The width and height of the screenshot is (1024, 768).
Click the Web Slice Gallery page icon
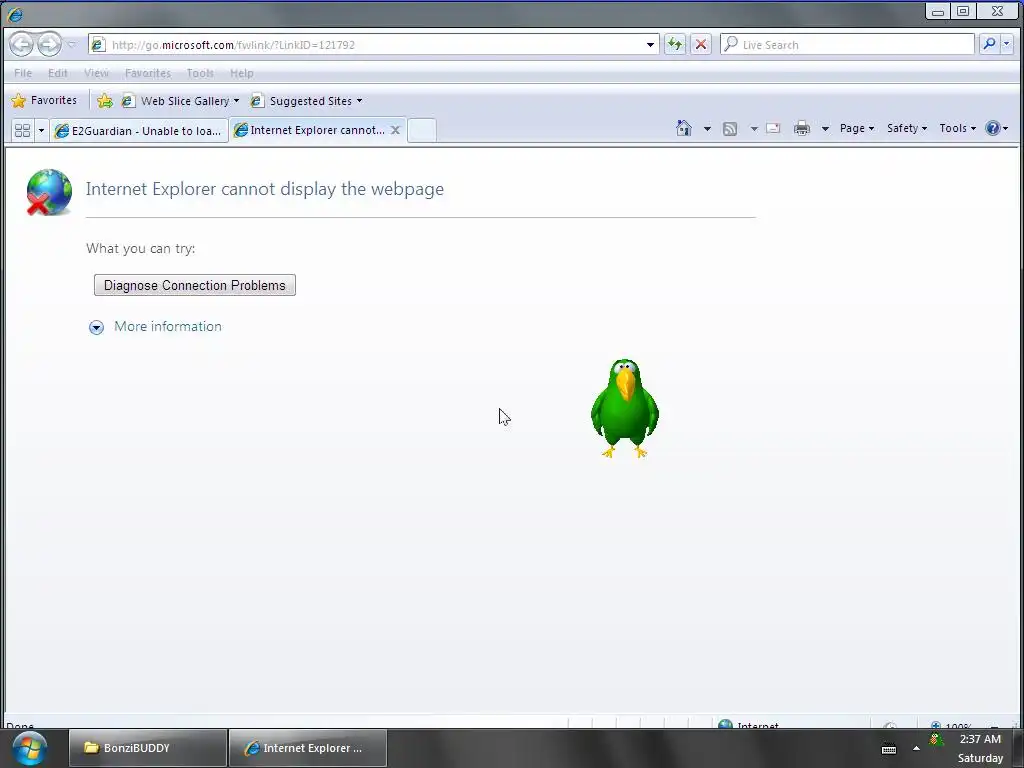[128, 101]
